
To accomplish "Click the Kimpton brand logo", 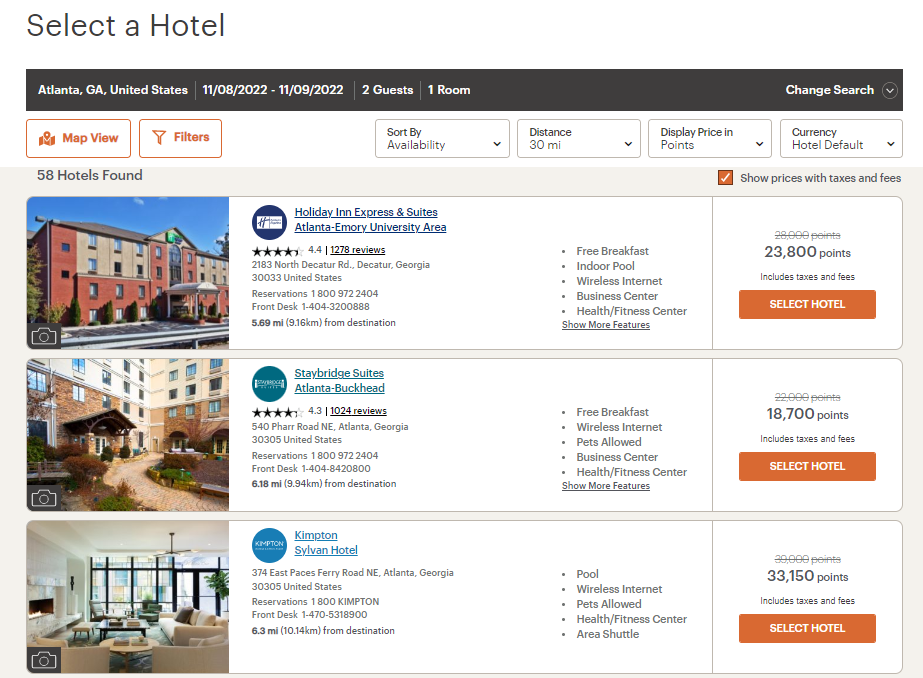I will pyautogui.click(x=269, y=545).
